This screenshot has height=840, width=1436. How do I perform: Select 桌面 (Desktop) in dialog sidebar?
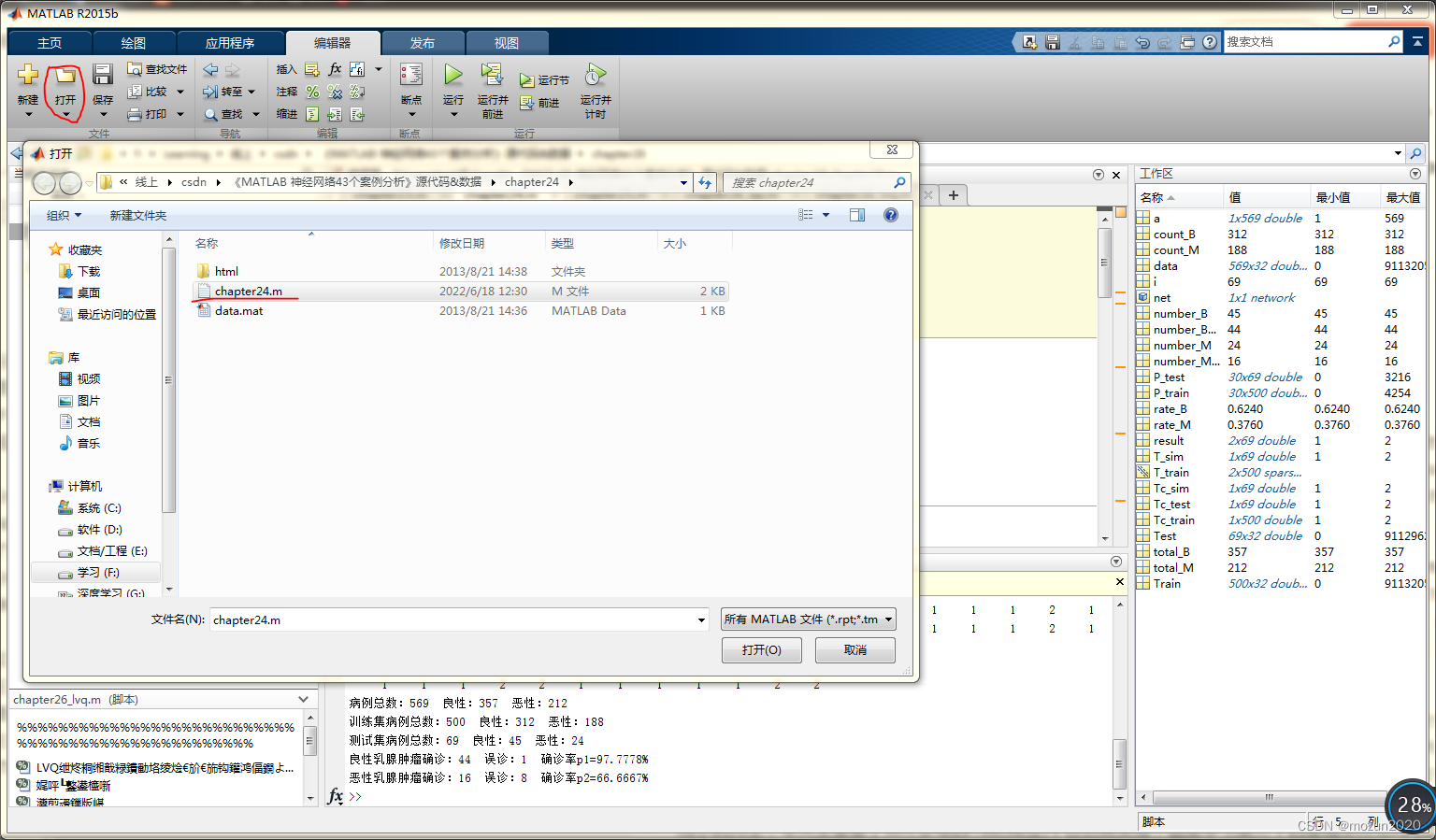89,293
